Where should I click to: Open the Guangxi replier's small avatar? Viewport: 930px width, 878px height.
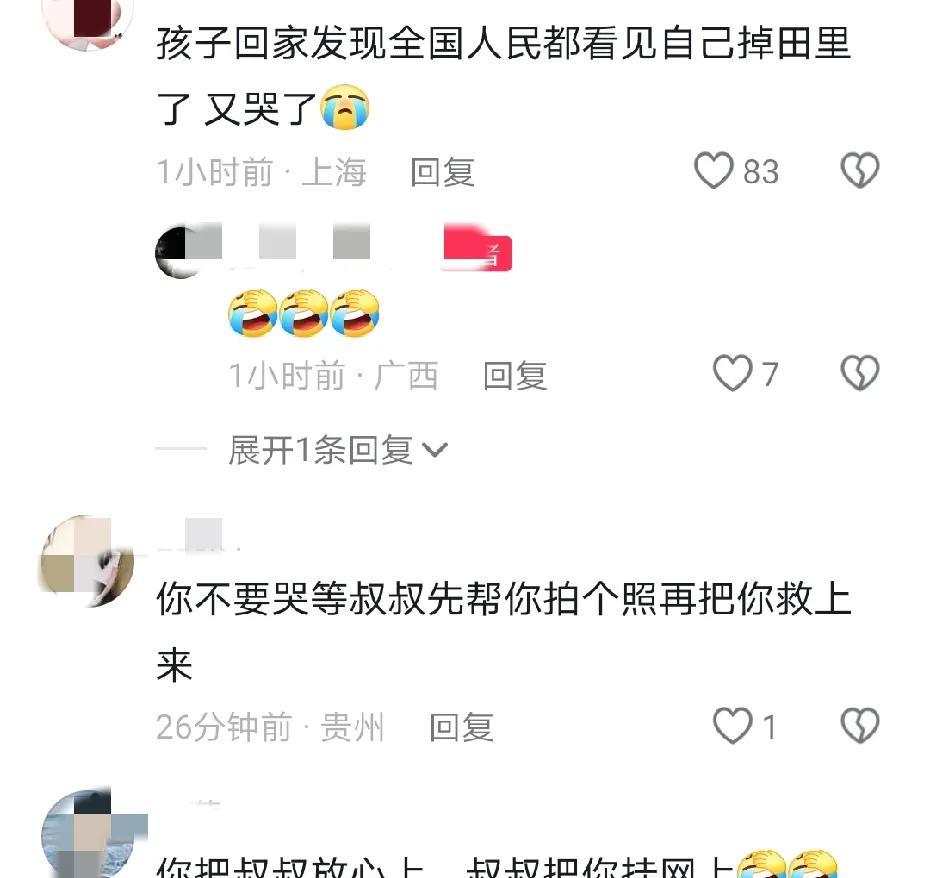point(178,252)
